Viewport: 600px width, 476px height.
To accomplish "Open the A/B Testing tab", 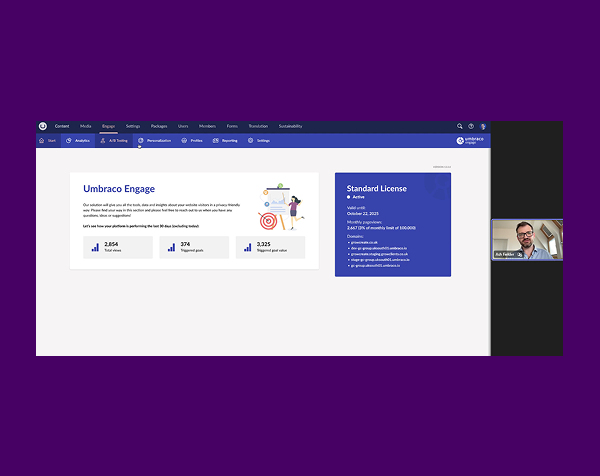I will tap(114, 140).
